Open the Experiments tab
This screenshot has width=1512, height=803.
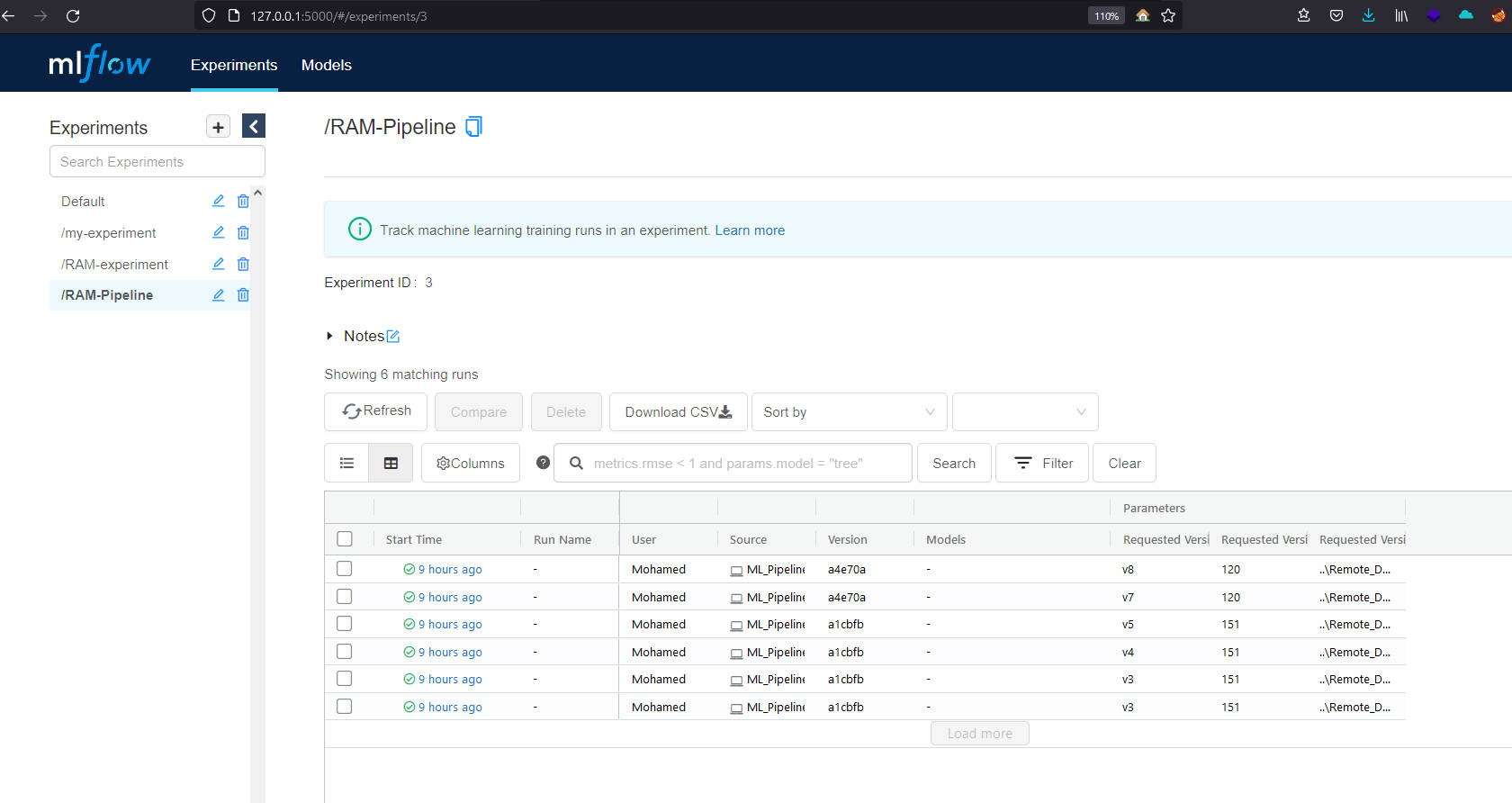point(234,65)
